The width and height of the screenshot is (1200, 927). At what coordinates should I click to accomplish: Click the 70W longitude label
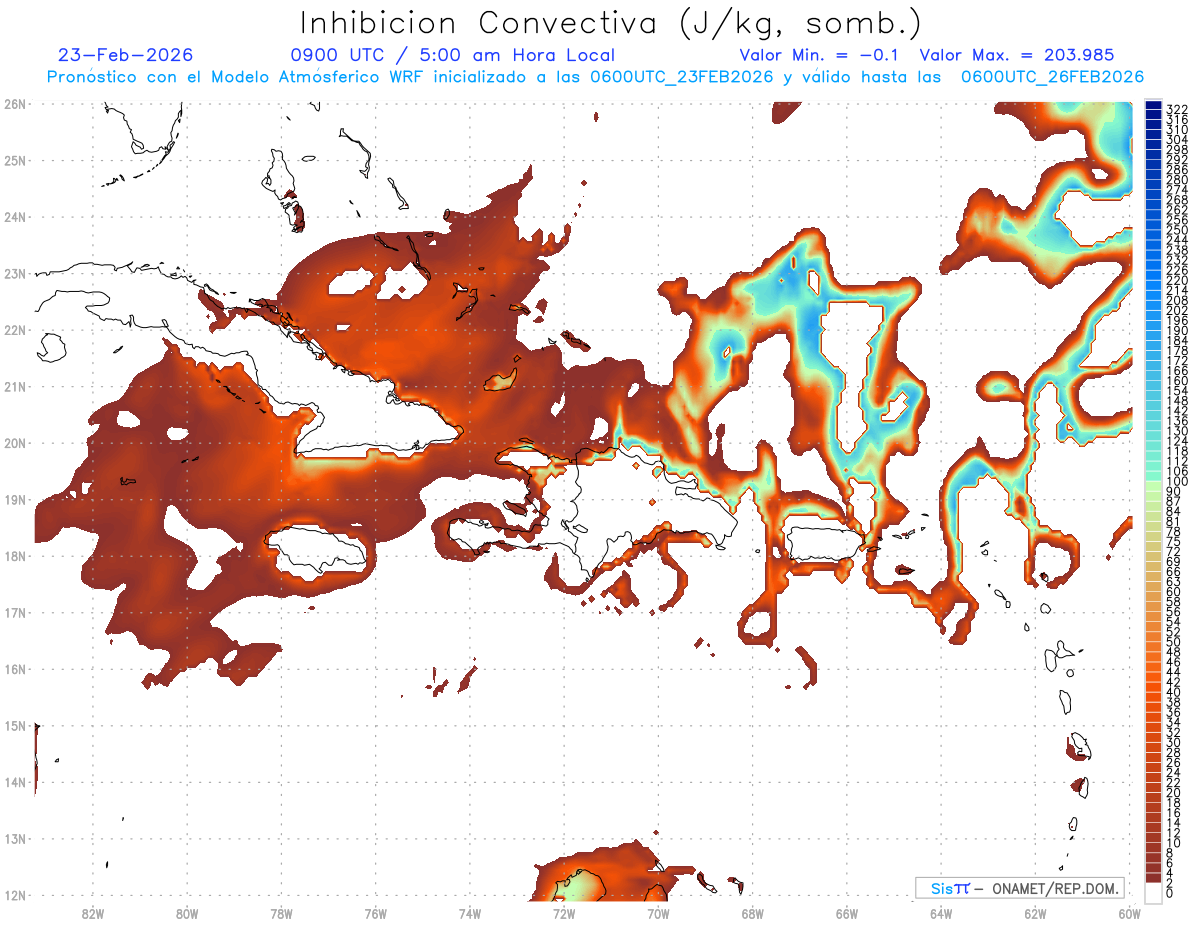click(658, 913)
